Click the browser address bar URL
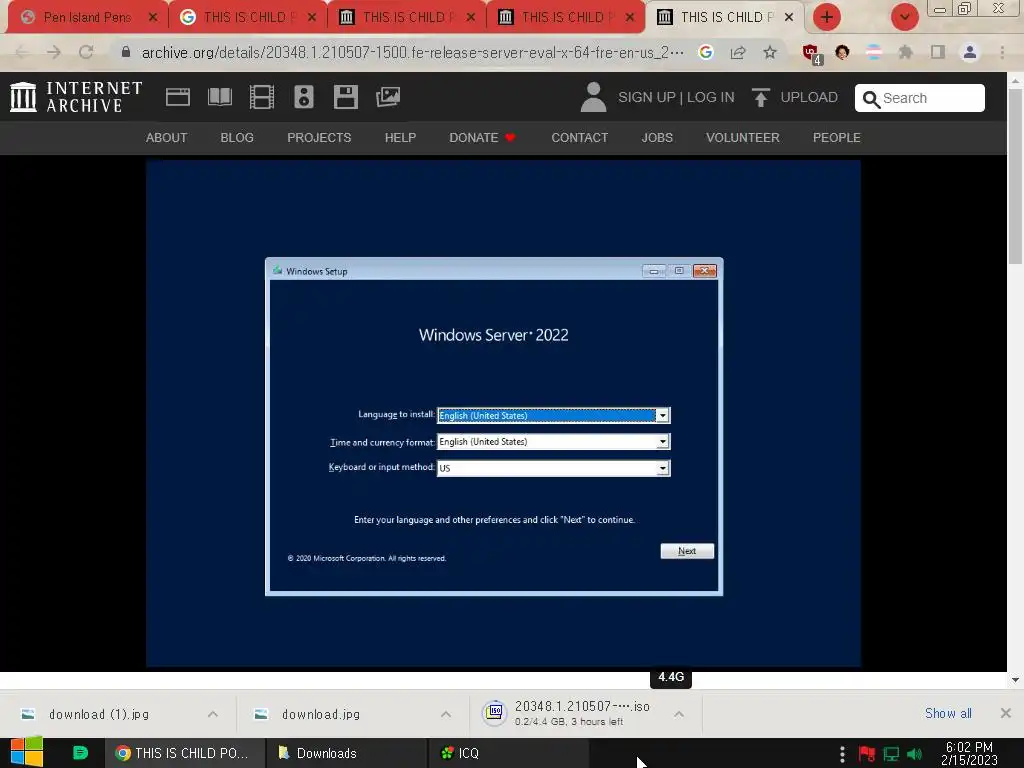 [x=413, y=52]
